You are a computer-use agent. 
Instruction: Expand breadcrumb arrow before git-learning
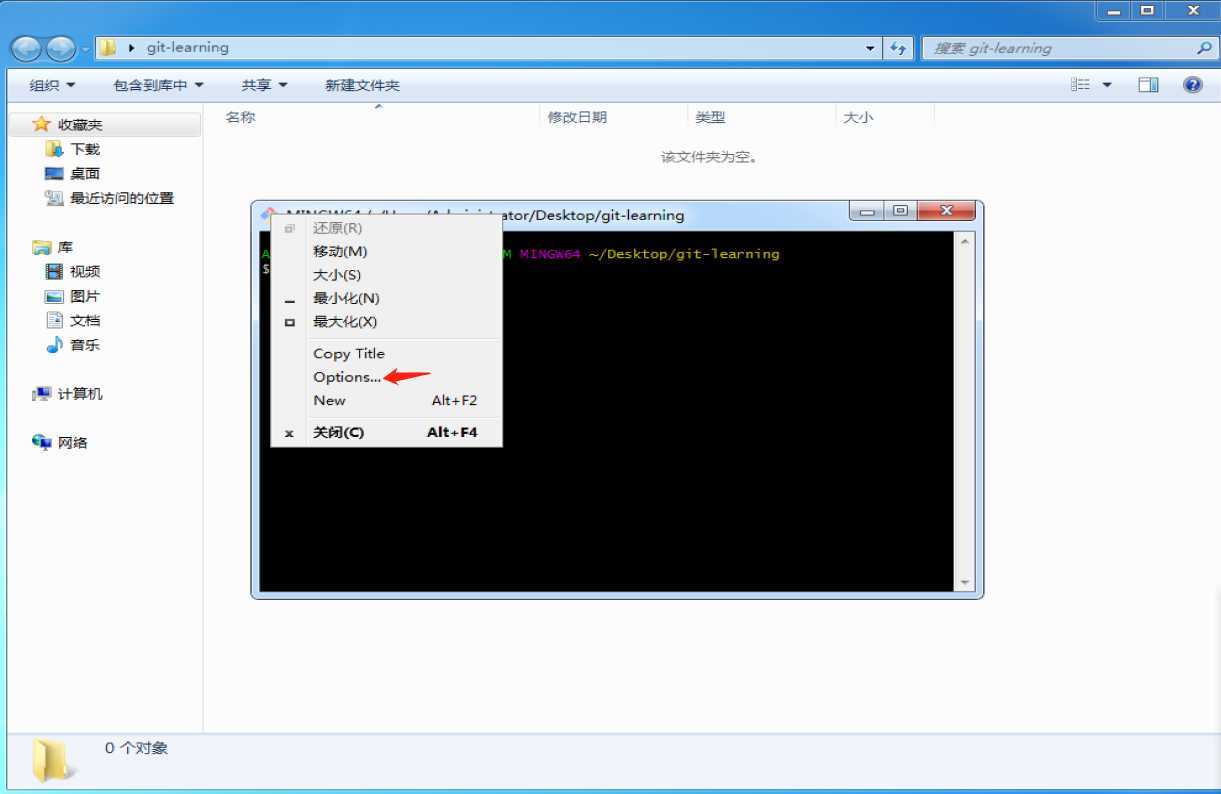pos(132,48)
